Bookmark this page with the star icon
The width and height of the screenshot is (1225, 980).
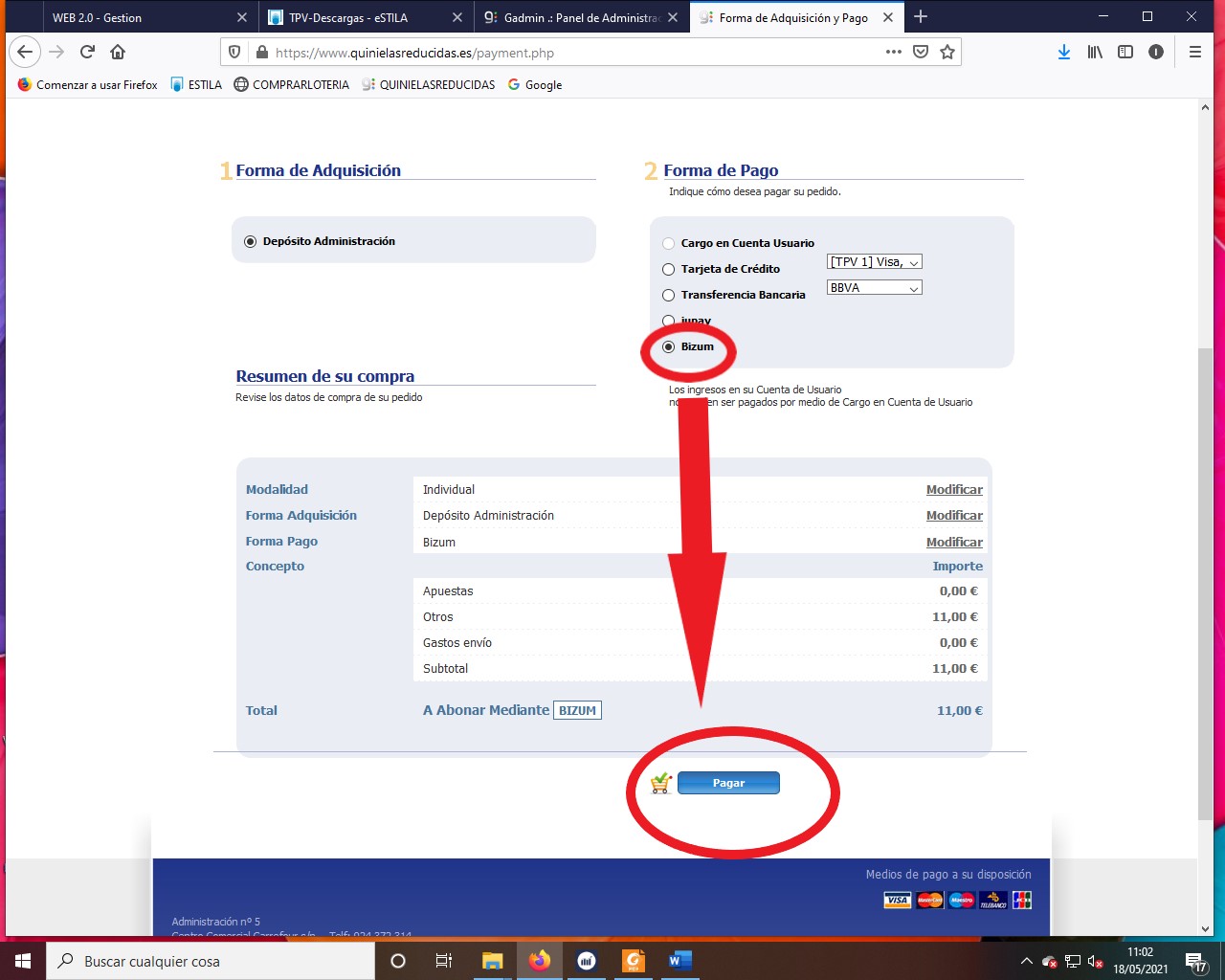[x=947, y=52]
